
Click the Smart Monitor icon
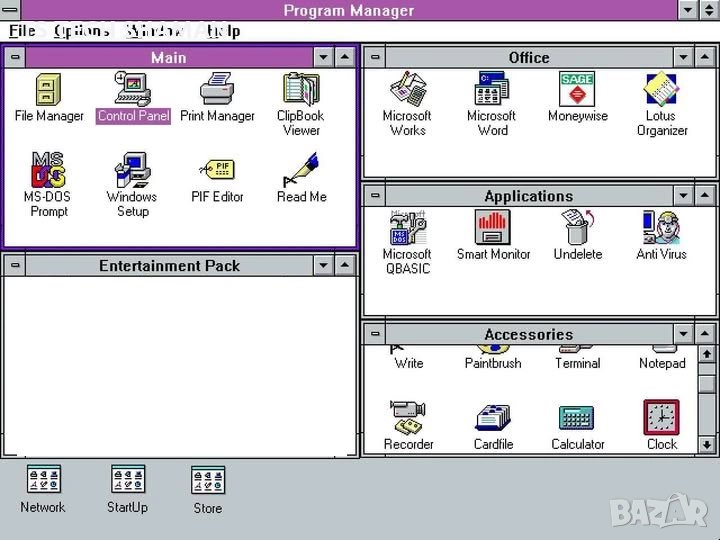pyautogui.click(x=492, y=229)
